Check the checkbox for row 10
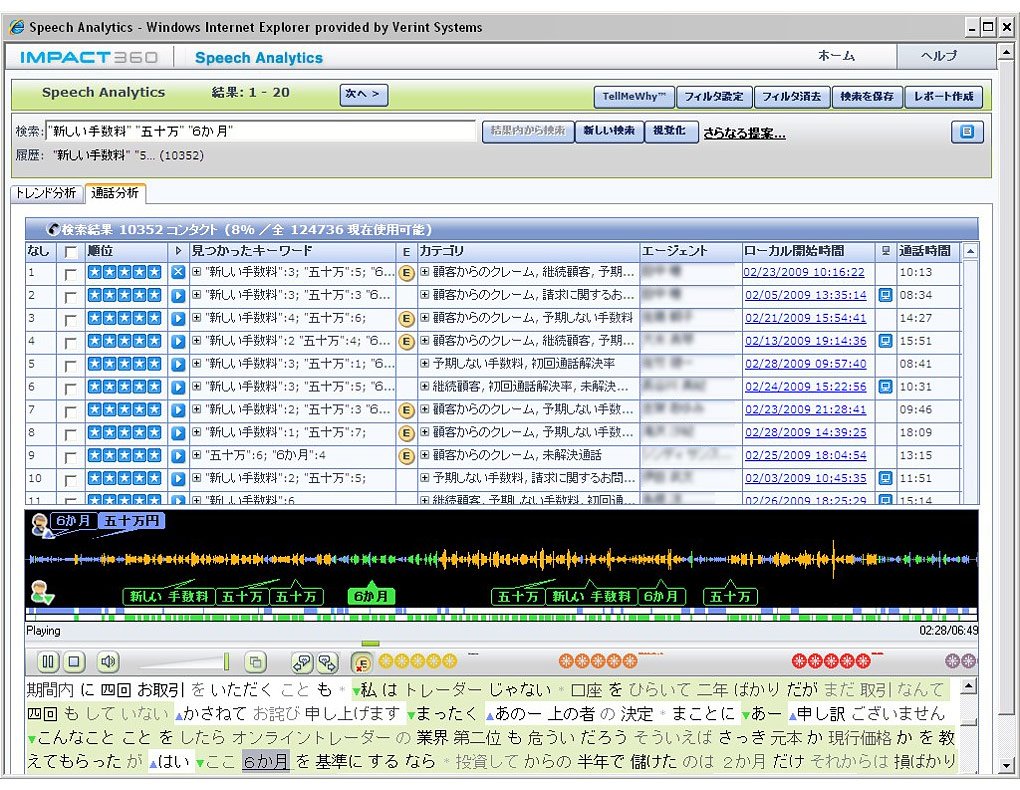Image resolution: width=1020 pixels, height=790 pixels. click(70, 480)
